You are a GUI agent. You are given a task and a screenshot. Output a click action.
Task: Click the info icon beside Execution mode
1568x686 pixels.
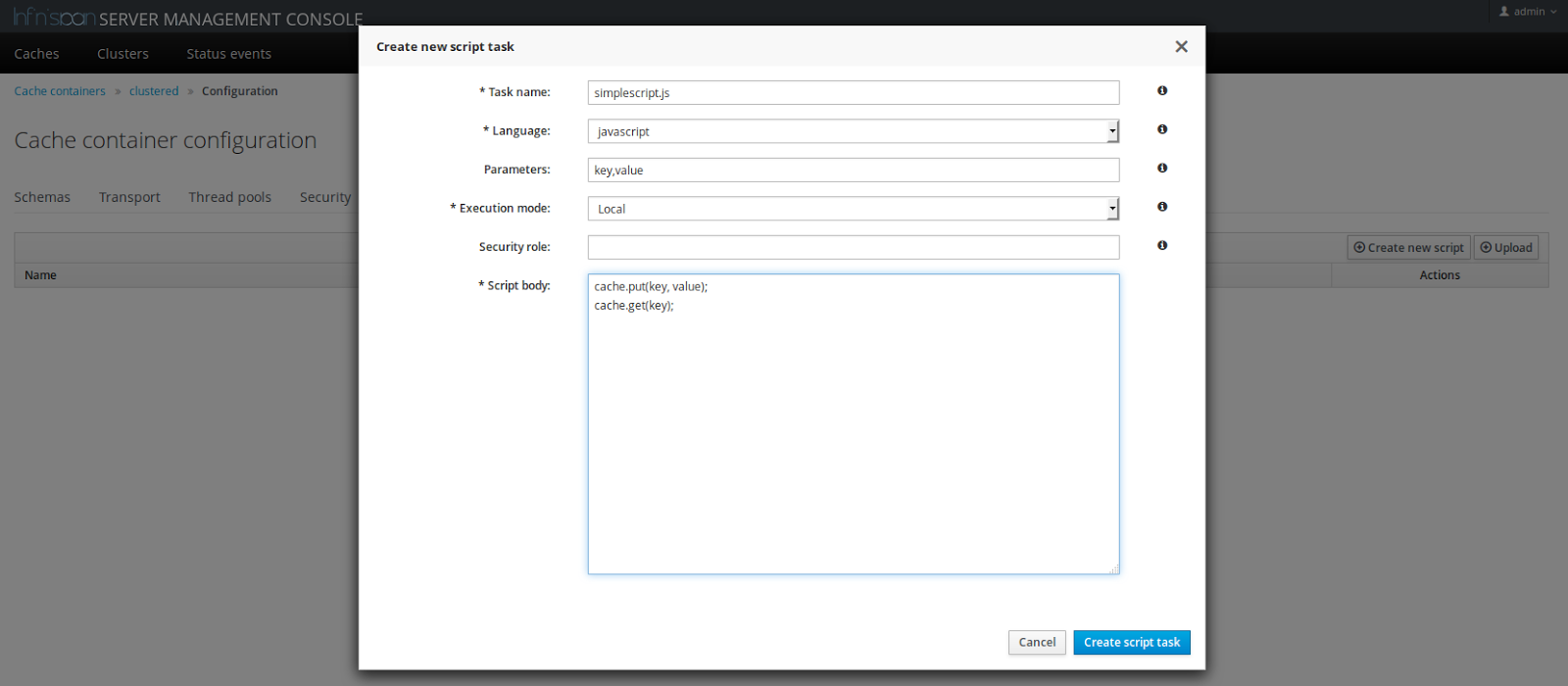pos(1162,207)
